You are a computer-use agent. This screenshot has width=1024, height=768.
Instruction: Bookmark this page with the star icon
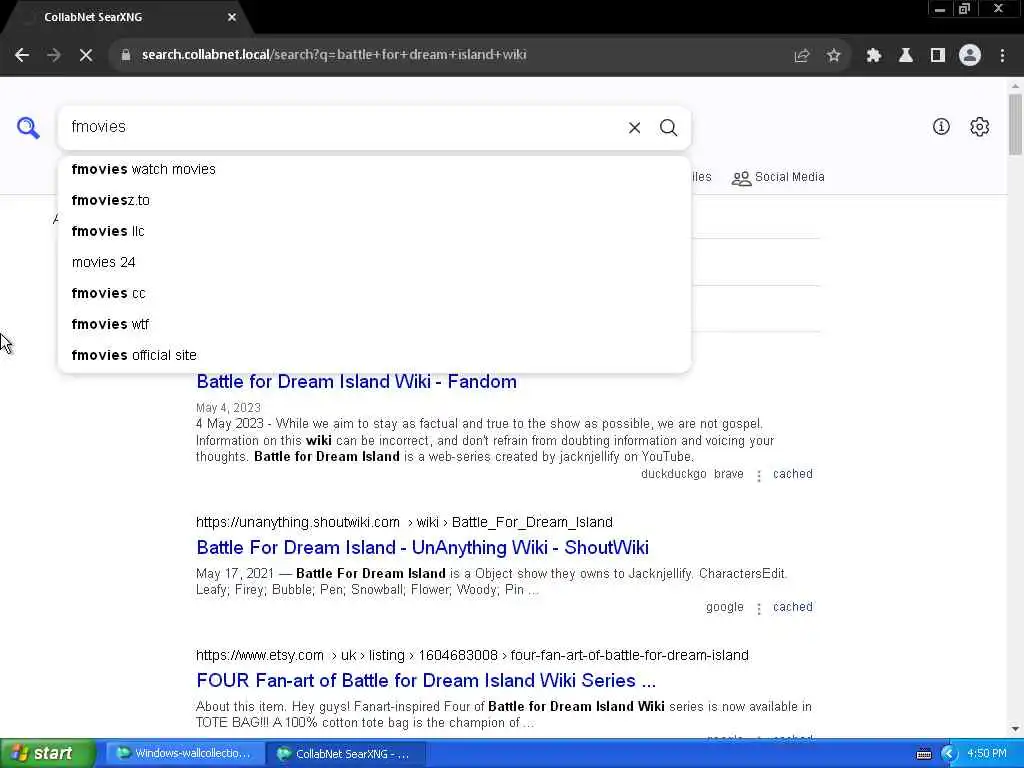pyautogui.click(x=833, y=56)
